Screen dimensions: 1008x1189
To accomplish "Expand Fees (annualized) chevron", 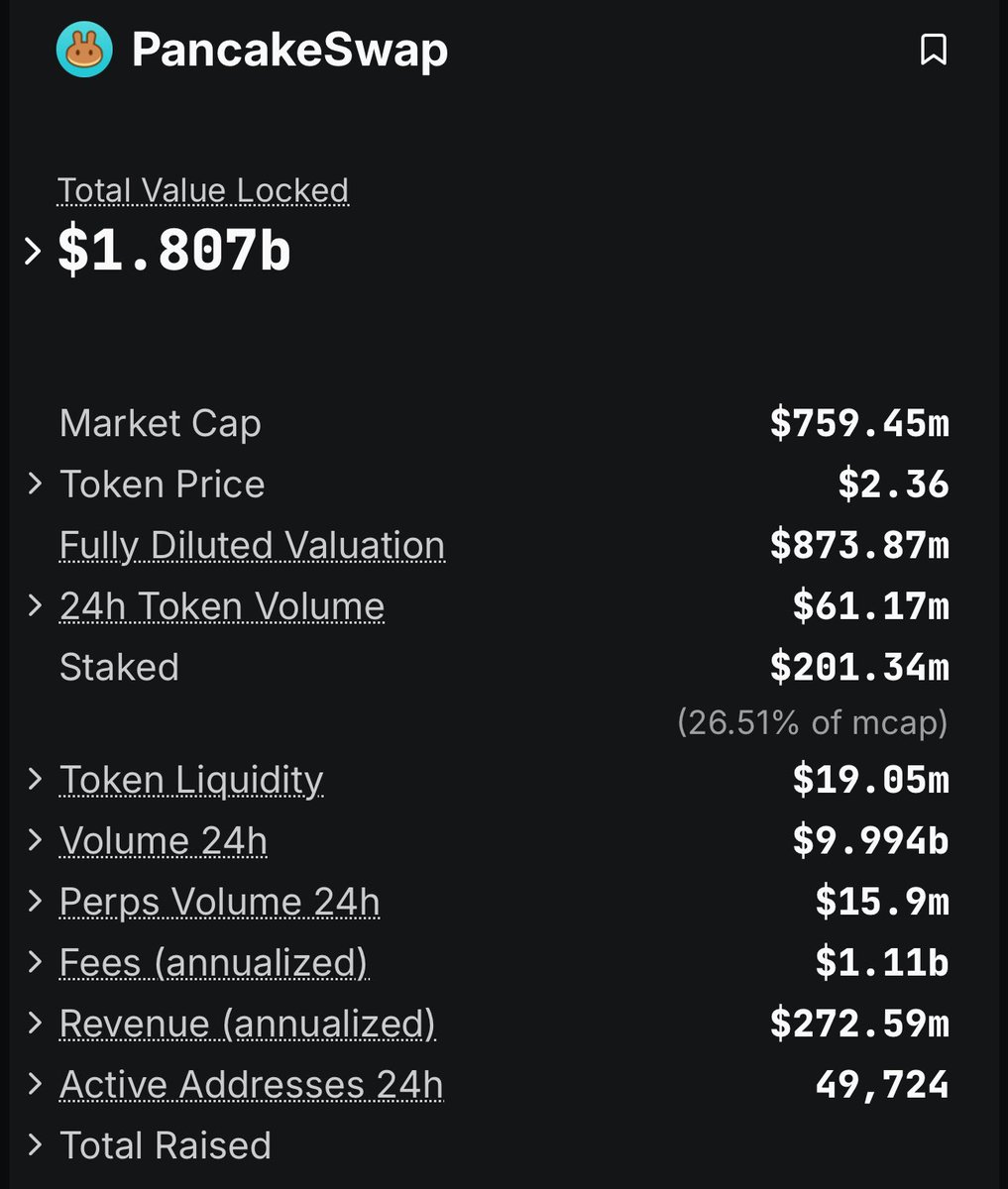I will (35, 962).
